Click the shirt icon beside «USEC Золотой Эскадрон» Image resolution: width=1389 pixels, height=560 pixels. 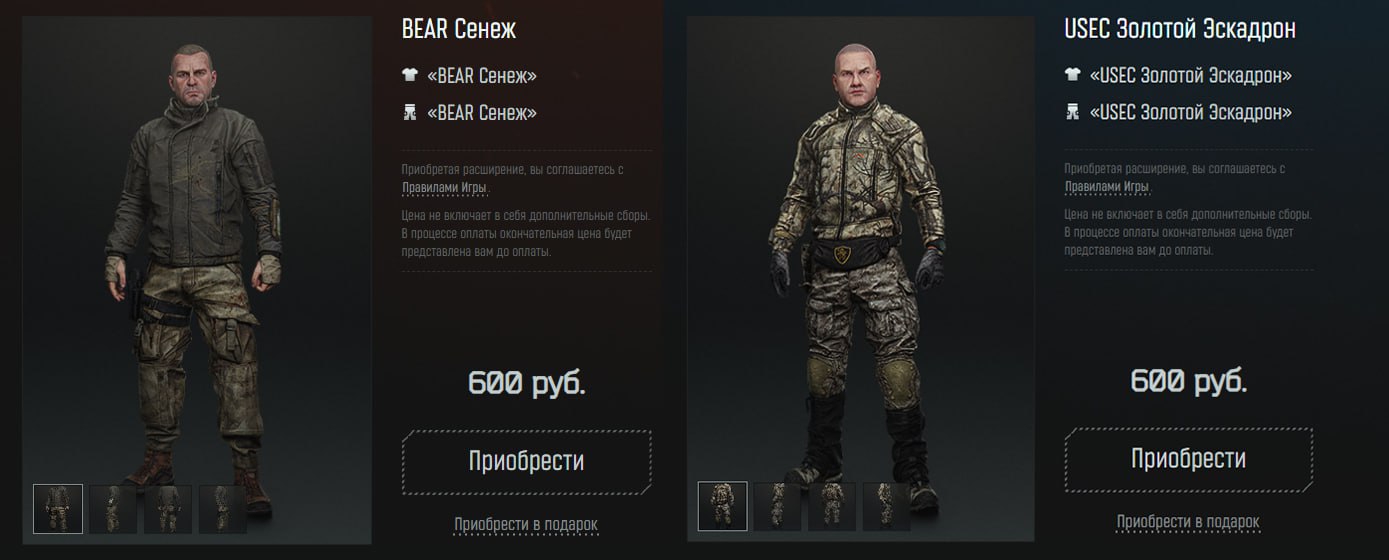[x=1072, y=75]
